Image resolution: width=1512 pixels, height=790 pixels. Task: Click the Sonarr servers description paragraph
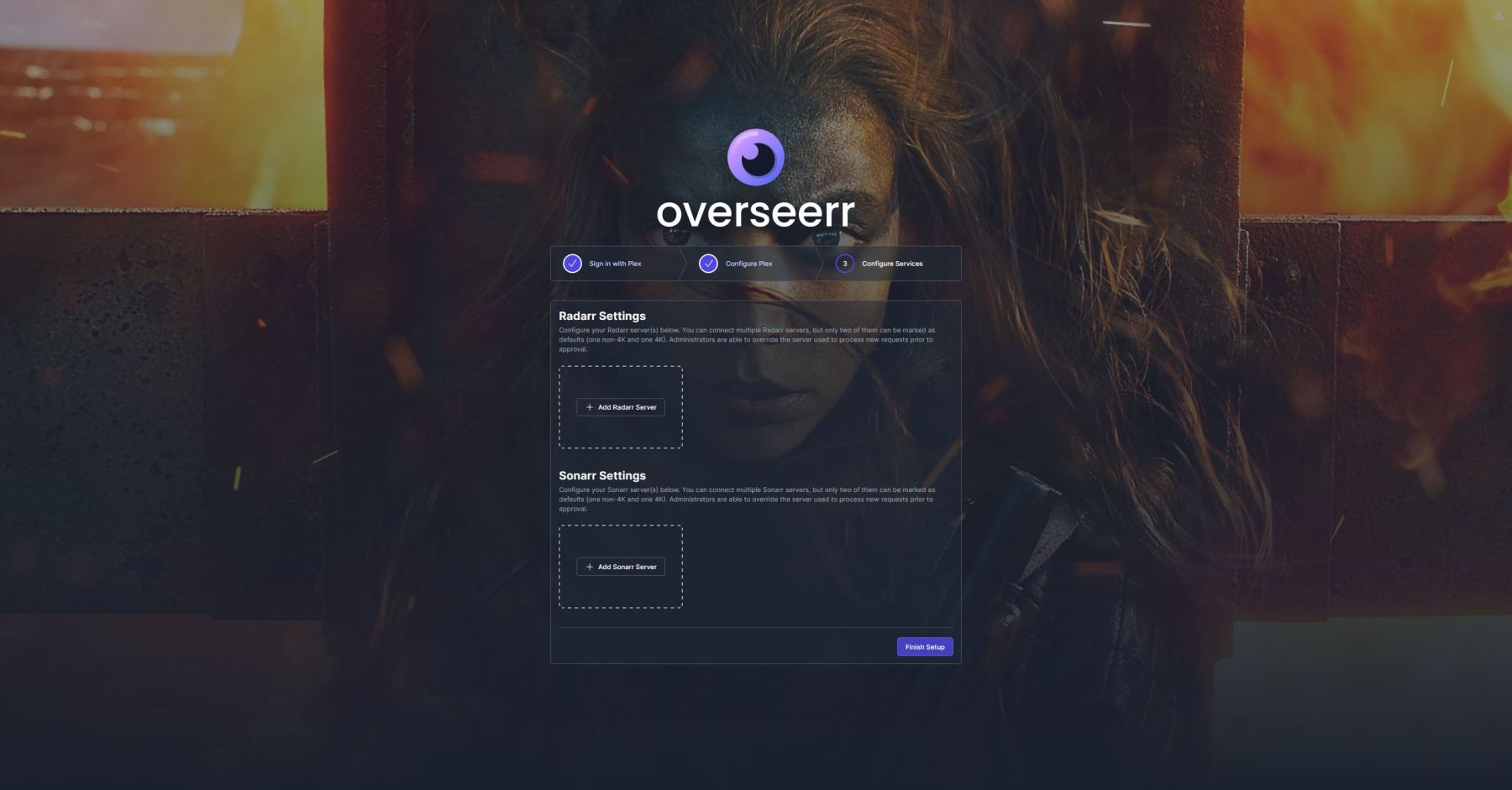click(x=747, y=500)
